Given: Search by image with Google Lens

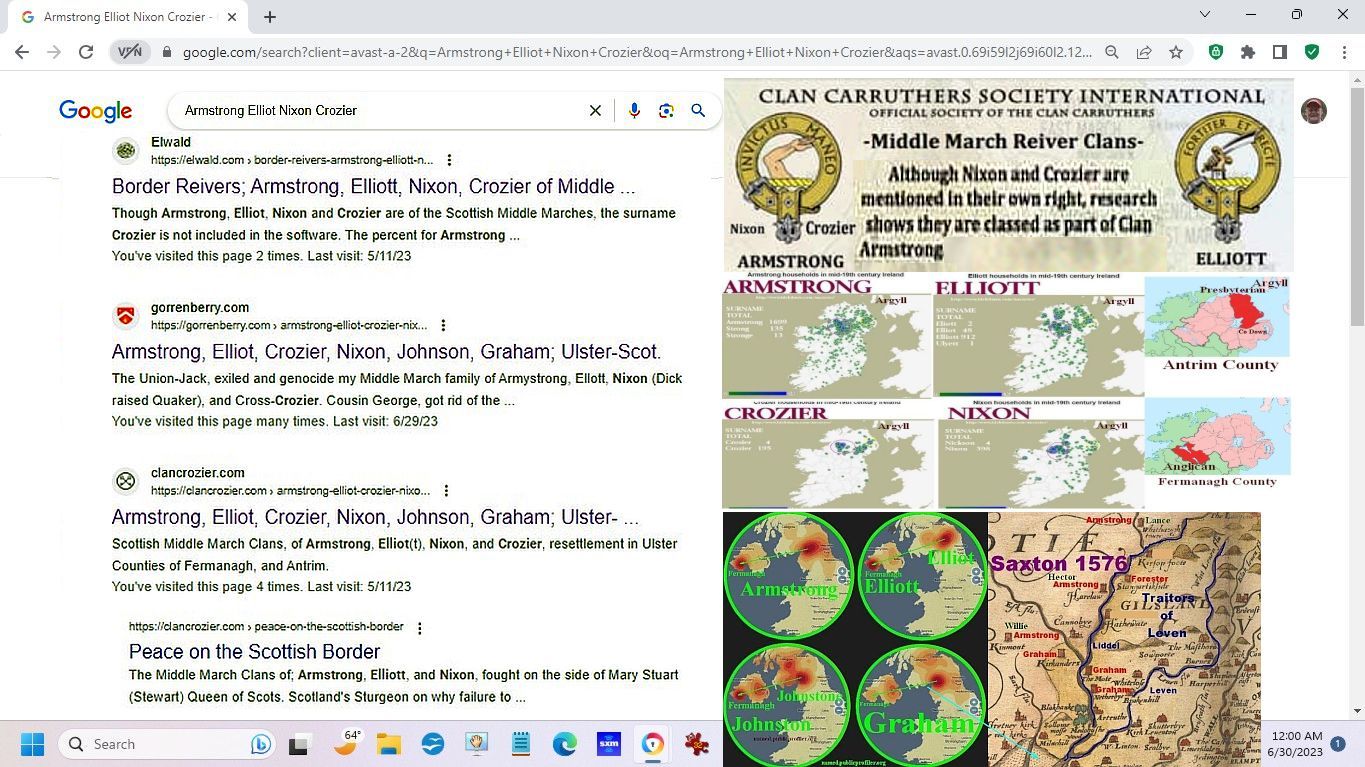Looking at the screenshot, I should 666,111.
